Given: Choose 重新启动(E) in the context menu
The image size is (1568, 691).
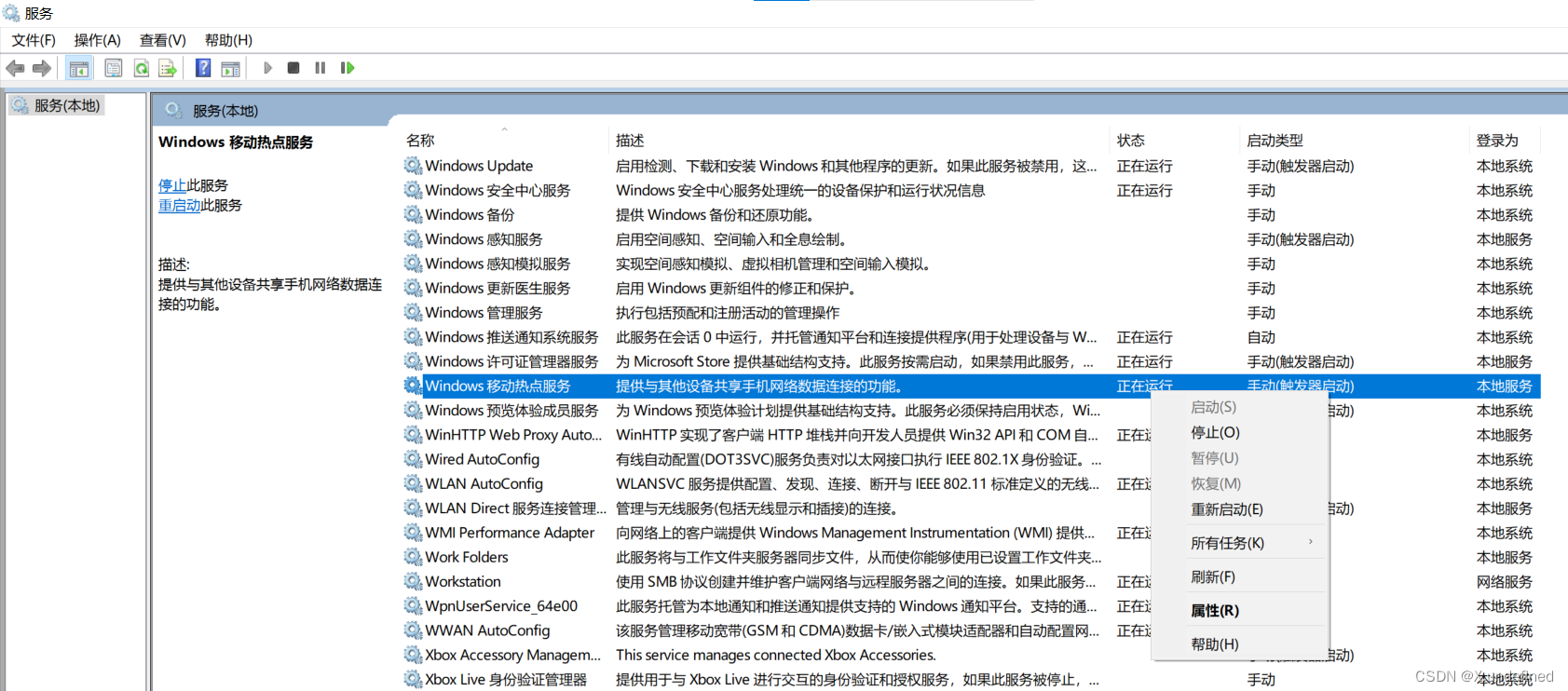Looking at the screenshot, I should [x=1227, y=509].
